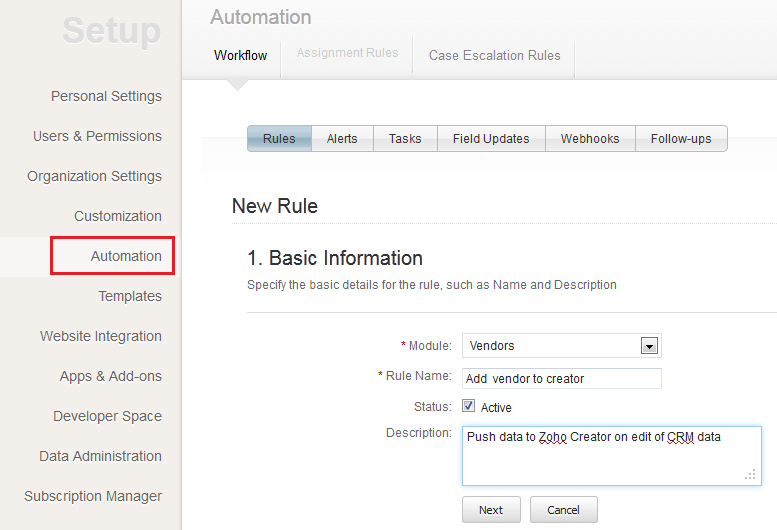Open the Webhooks sub-tab

pos(590,139)
